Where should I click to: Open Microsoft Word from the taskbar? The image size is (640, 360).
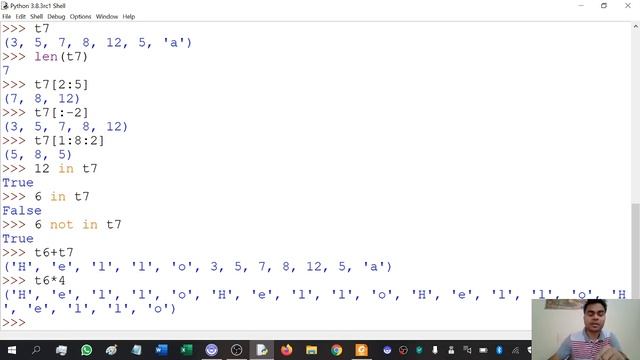click(162, 350)
